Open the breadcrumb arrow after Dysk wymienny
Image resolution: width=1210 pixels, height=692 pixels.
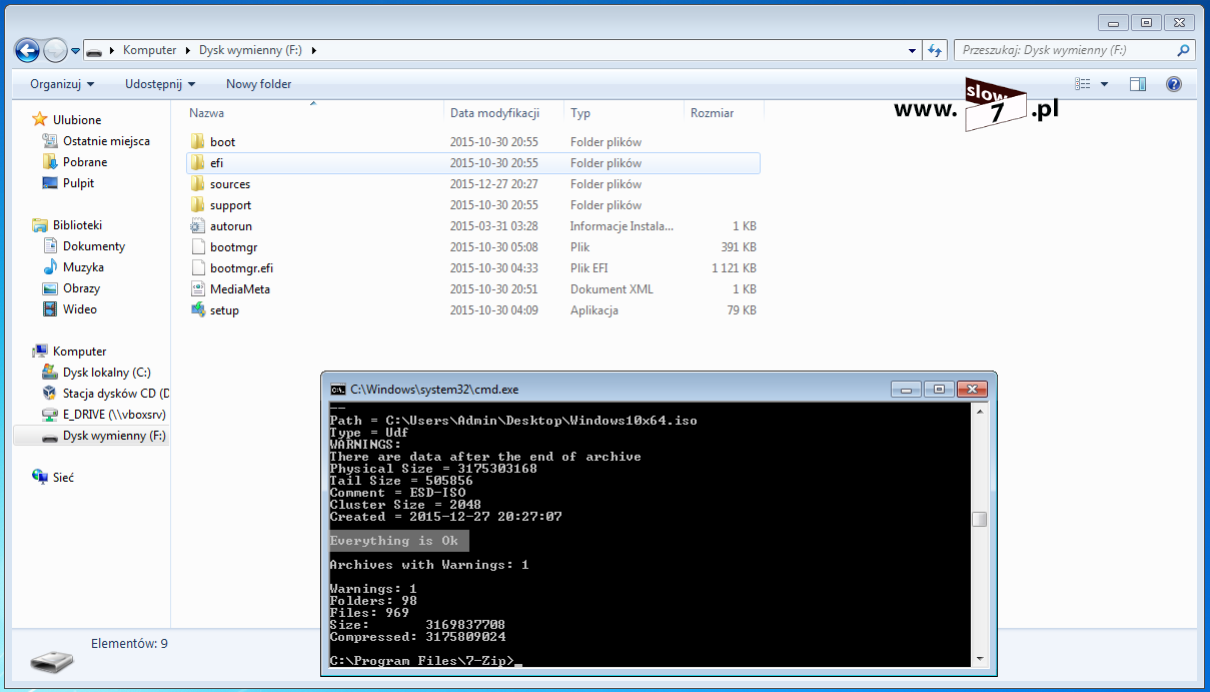pyautogui.click(x=313, y=50)
